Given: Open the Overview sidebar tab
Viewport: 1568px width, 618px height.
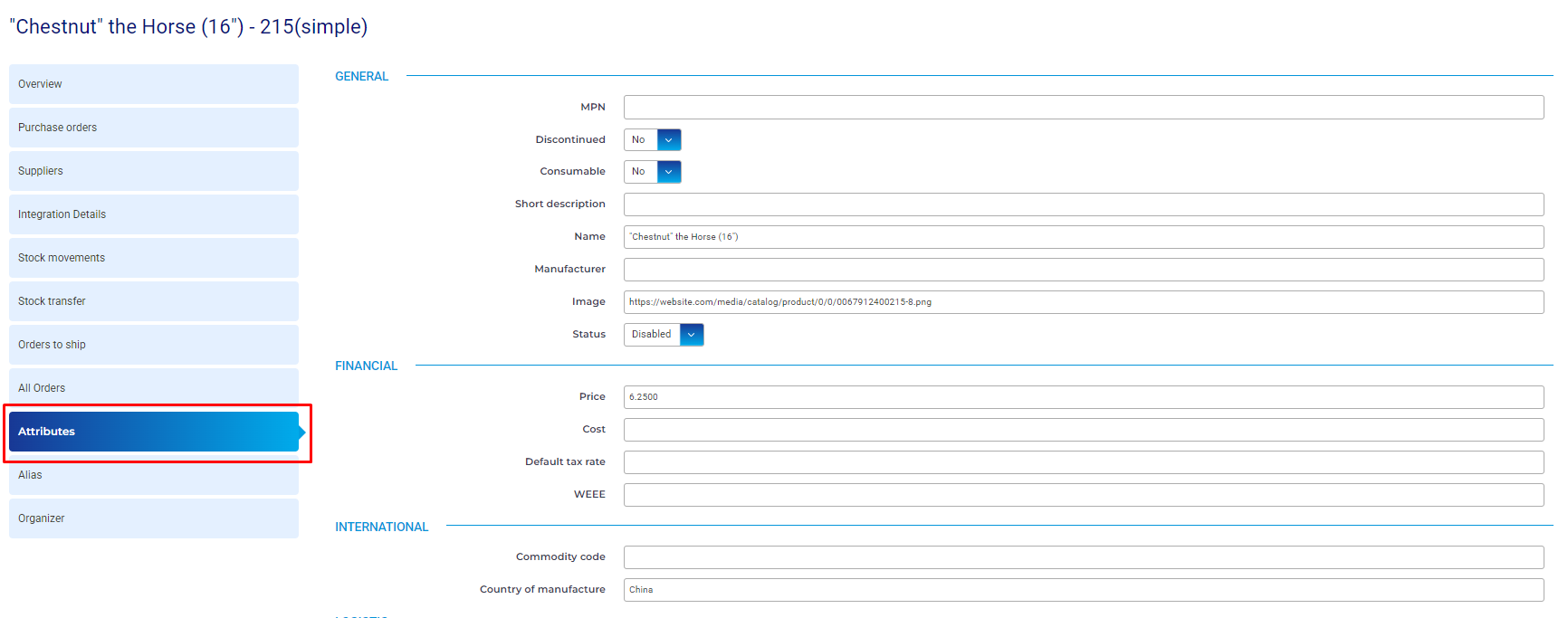Looking at the screenshot, I should (x=153, y=84).
